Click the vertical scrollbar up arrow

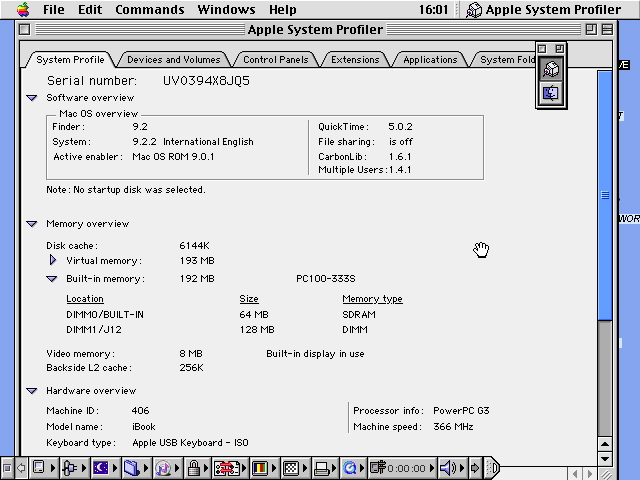[x=605, y=444]
